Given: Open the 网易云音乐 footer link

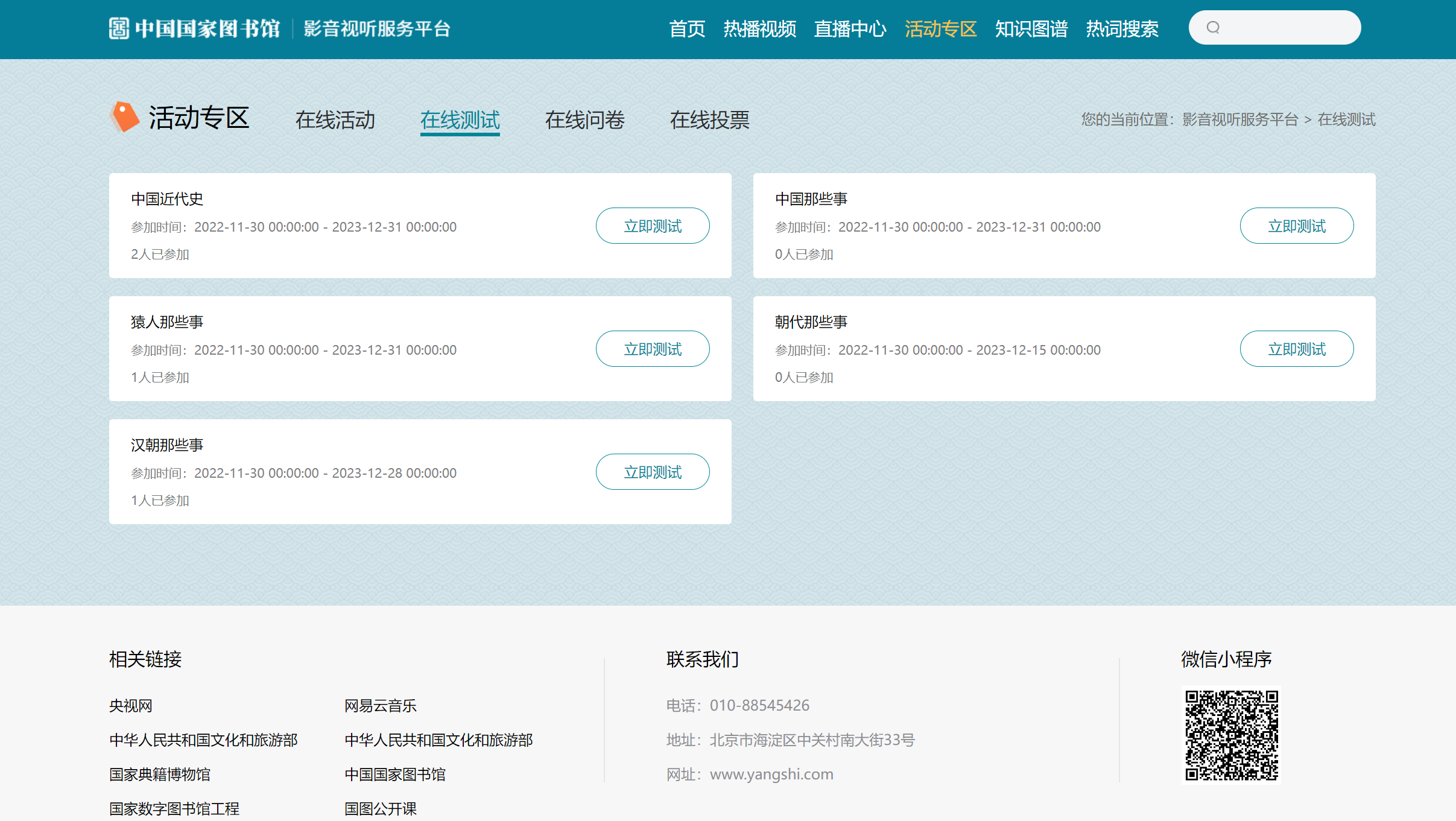Looking at the screenshot, I should (x=381, y=706).
